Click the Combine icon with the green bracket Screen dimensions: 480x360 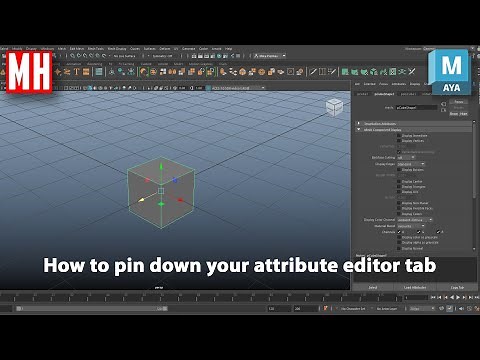[x=144, y=72]
